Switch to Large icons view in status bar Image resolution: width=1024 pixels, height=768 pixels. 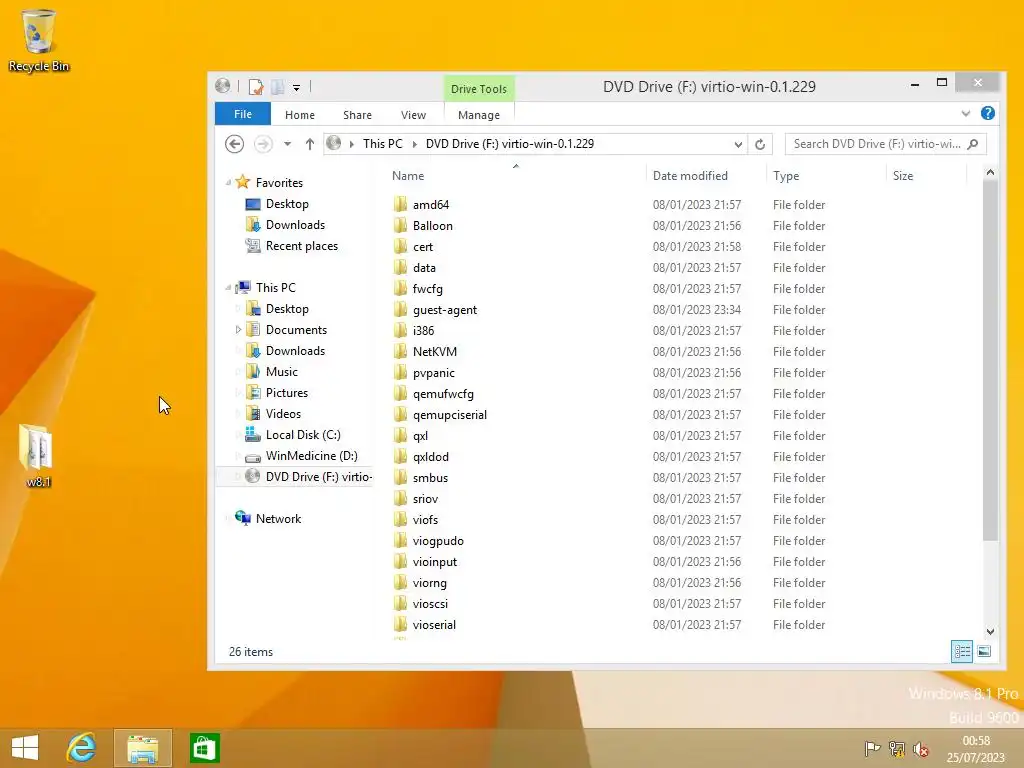[x=984, y=651]
